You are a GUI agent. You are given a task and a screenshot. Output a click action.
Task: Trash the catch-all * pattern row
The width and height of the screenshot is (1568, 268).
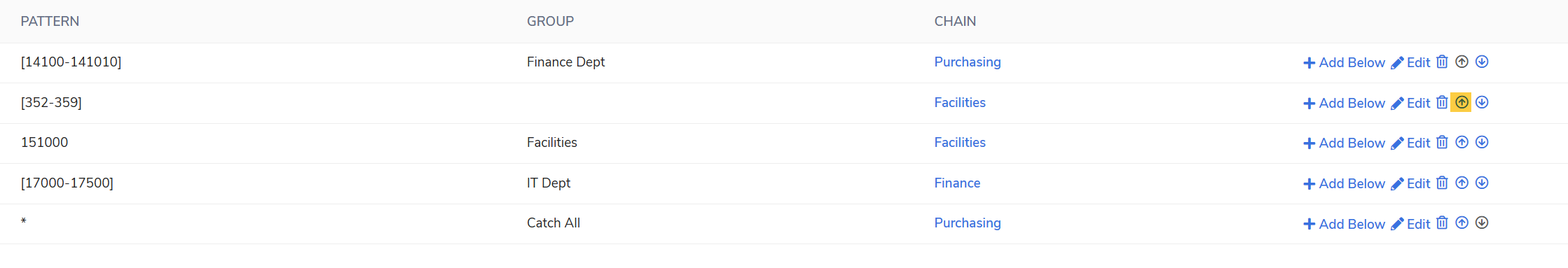[1442, 223]
